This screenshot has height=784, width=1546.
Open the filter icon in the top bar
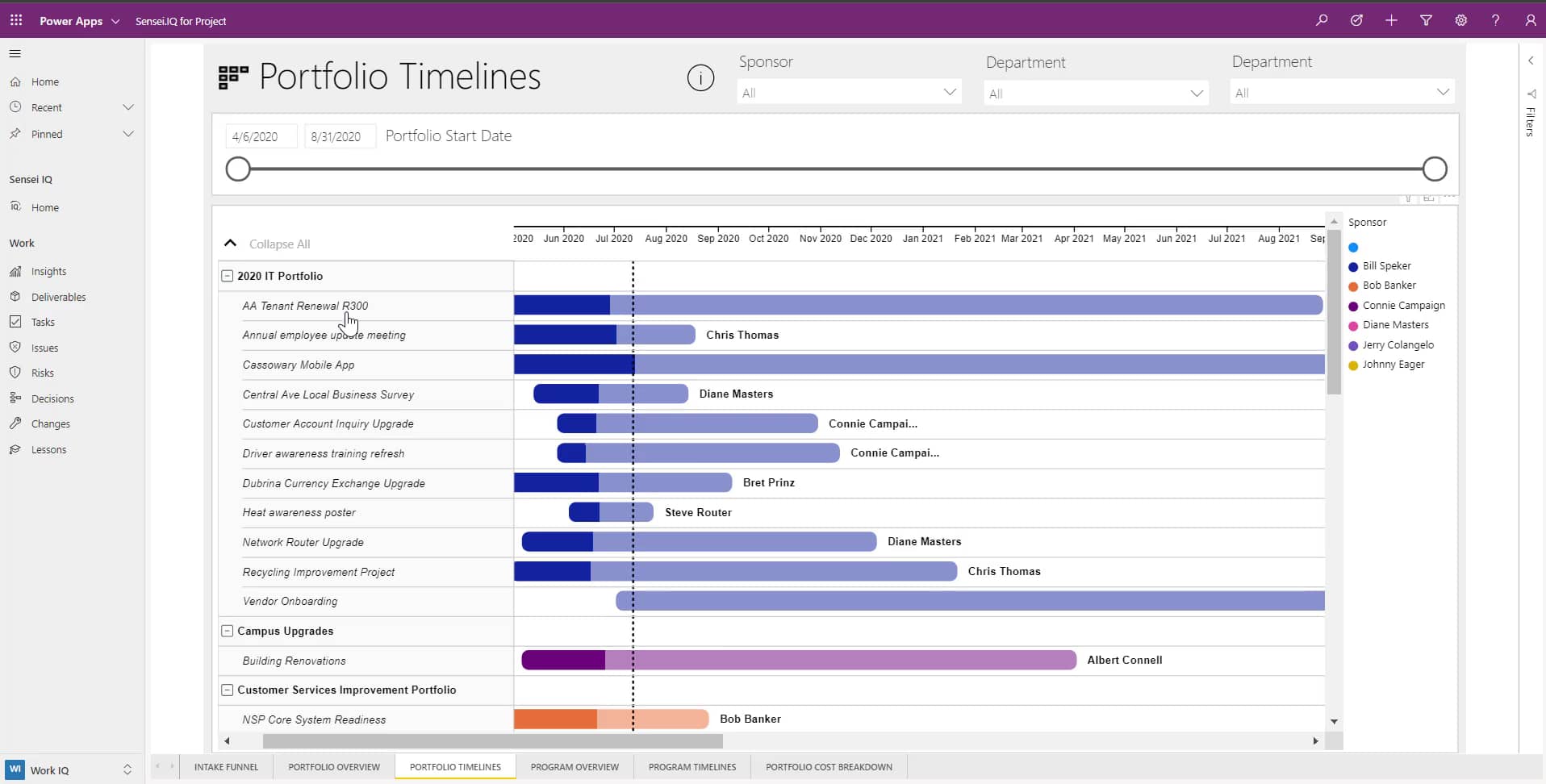tap(1426, 20)
